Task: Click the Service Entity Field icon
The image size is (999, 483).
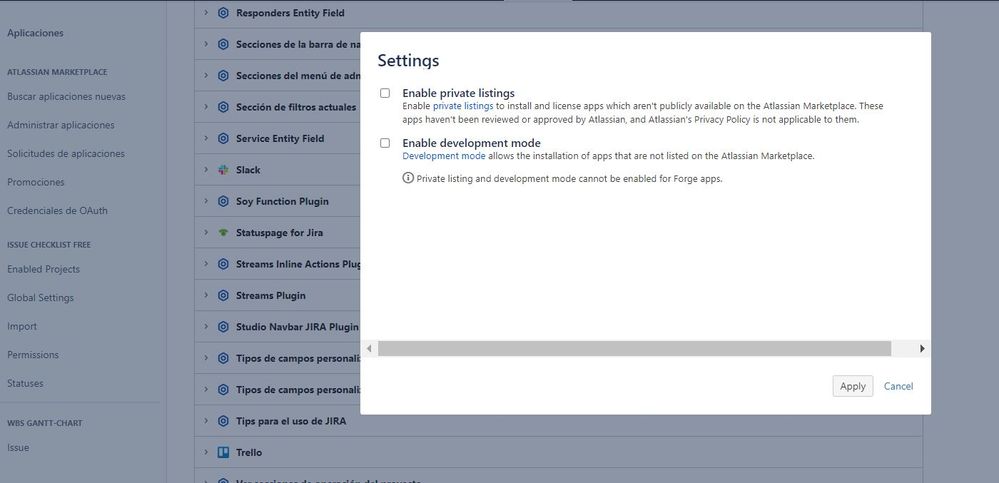Action: (223, 138)
